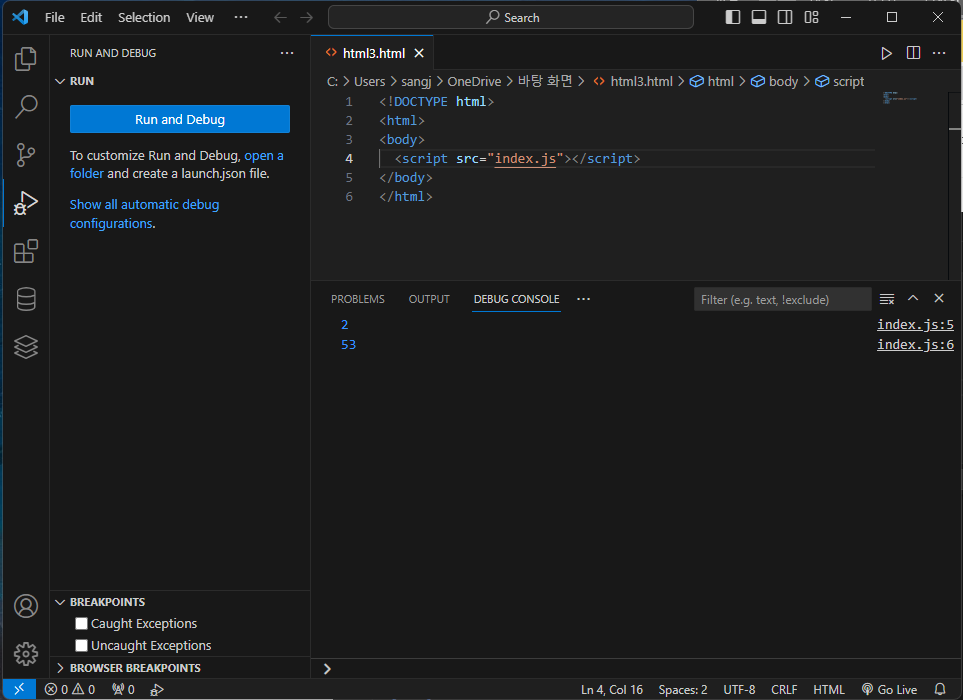Close the bottom panel
963x700 pixels.
pyautogui.click(x=938, y=298)
